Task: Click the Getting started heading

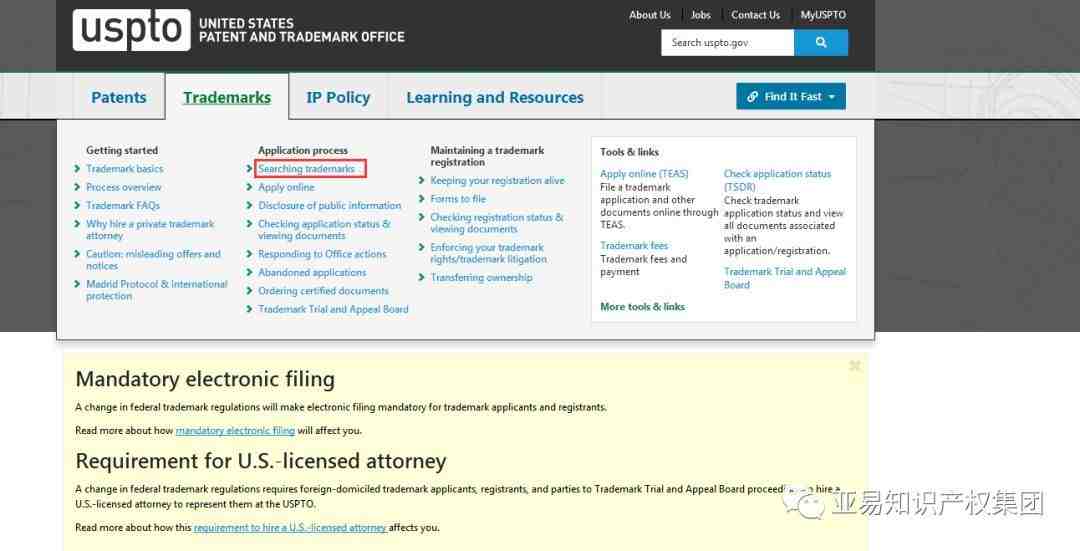Action: coord(122,150)
